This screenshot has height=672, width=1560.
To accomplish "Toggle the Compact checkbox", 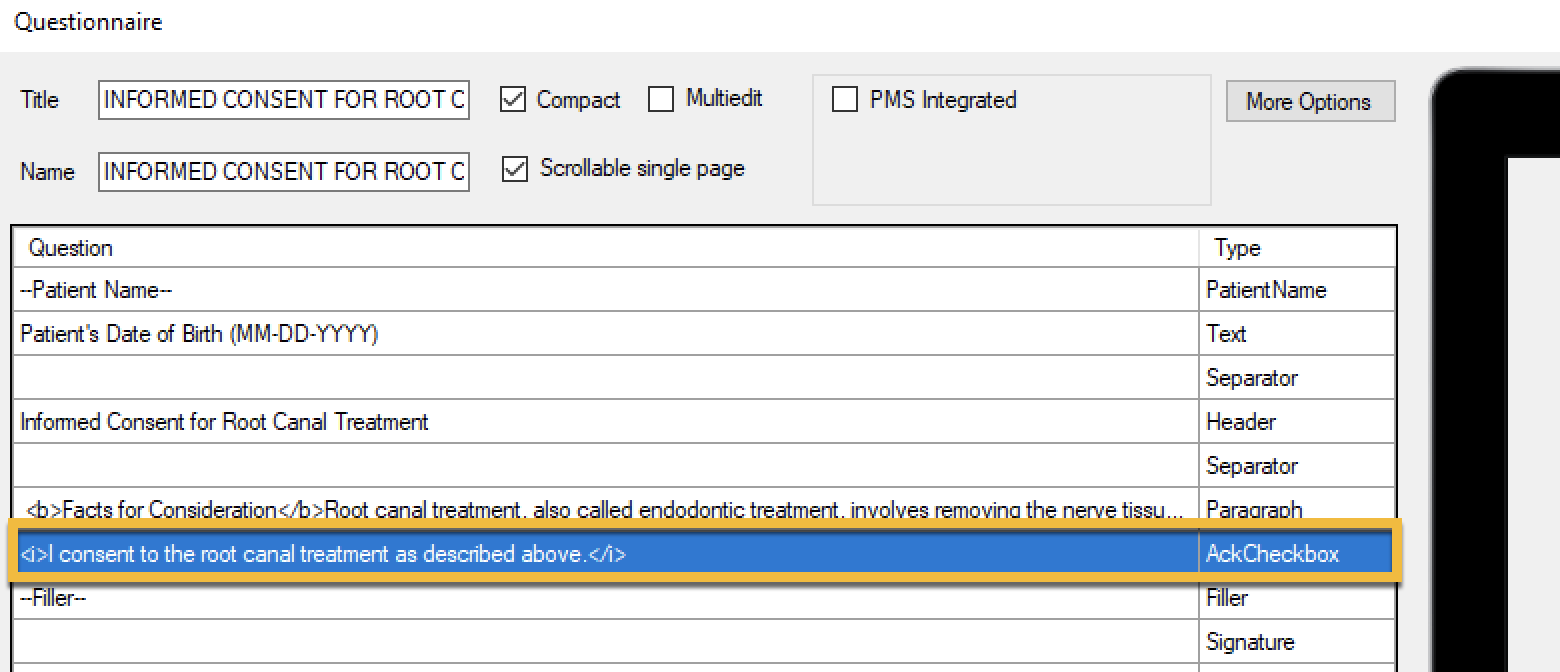I will pyautogui.click(x=513, y=100).
